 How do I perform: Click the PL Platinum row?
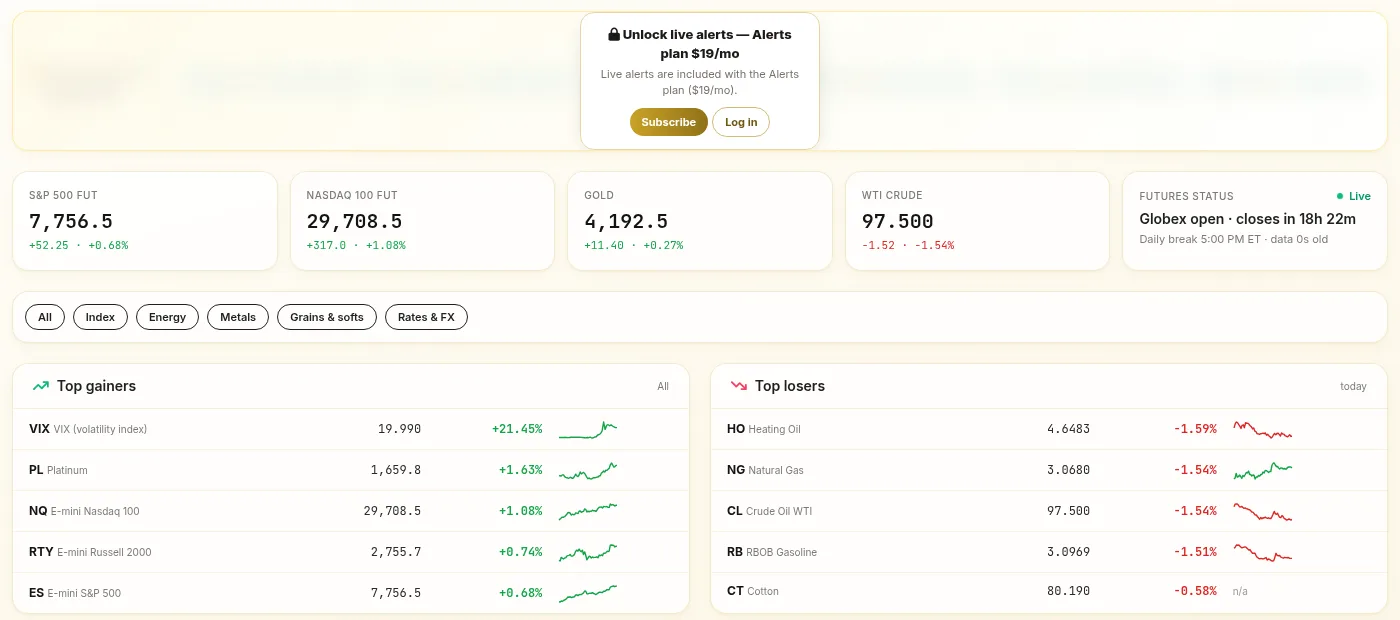(351, 470)
